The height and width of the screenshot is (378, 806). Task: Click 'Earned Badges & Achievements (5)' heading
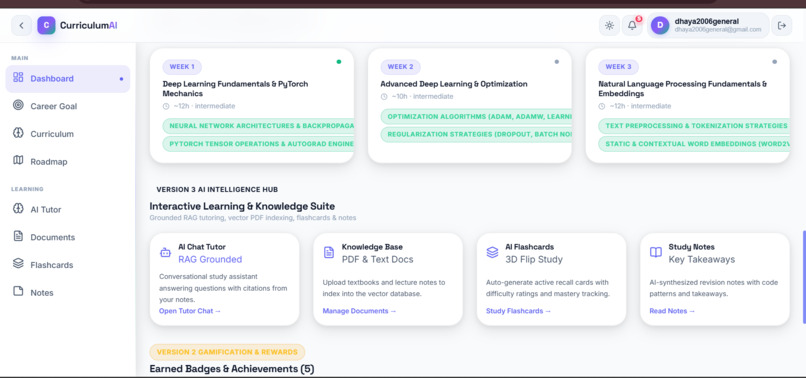pos(232,369)
